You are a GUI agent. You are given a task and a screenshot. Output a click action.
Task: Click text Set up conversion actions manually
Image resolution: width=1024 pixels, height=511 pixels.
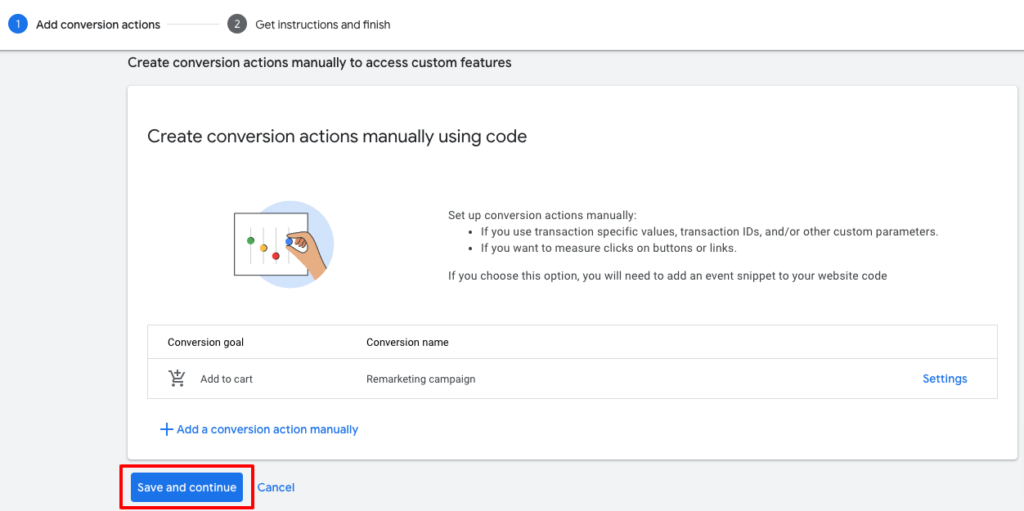click(x=542, y=215)
